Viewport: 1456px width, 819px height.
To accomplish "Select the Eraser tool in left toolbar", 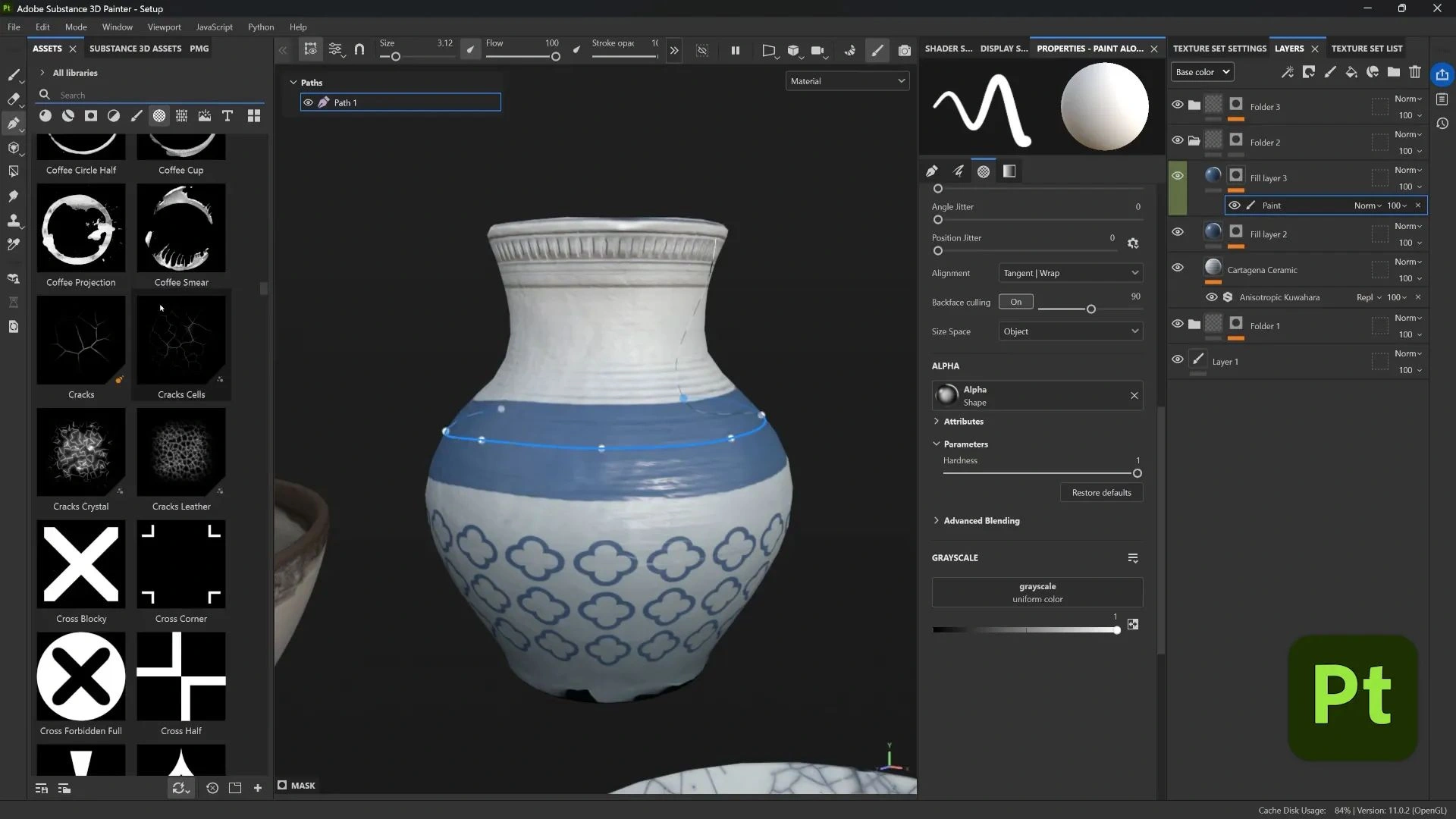I will (13, 99).
